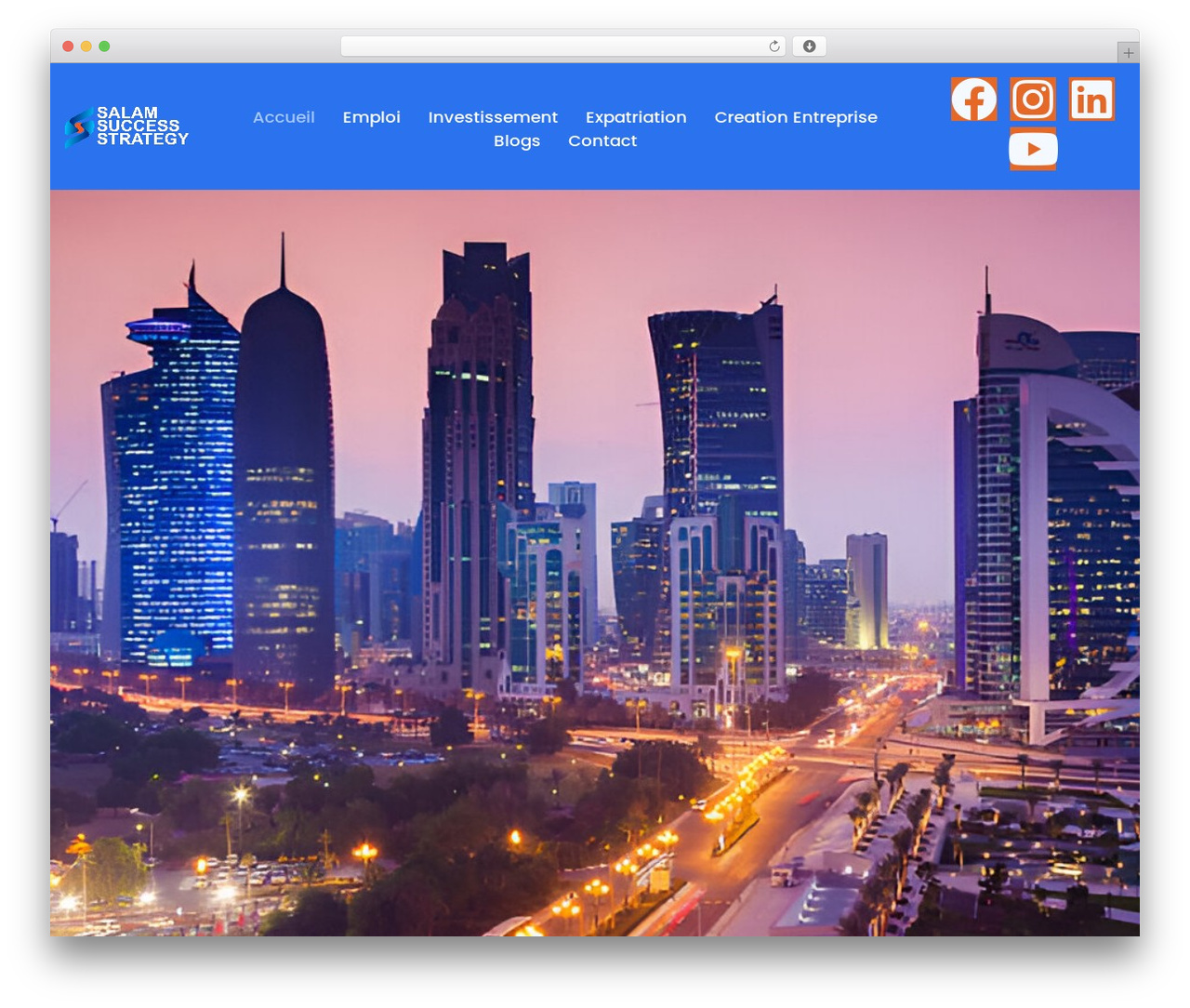The height and width of the screenshot is (1008, 1190).
Task: Open the Investissement menu item
Action: tap(493, 117)
